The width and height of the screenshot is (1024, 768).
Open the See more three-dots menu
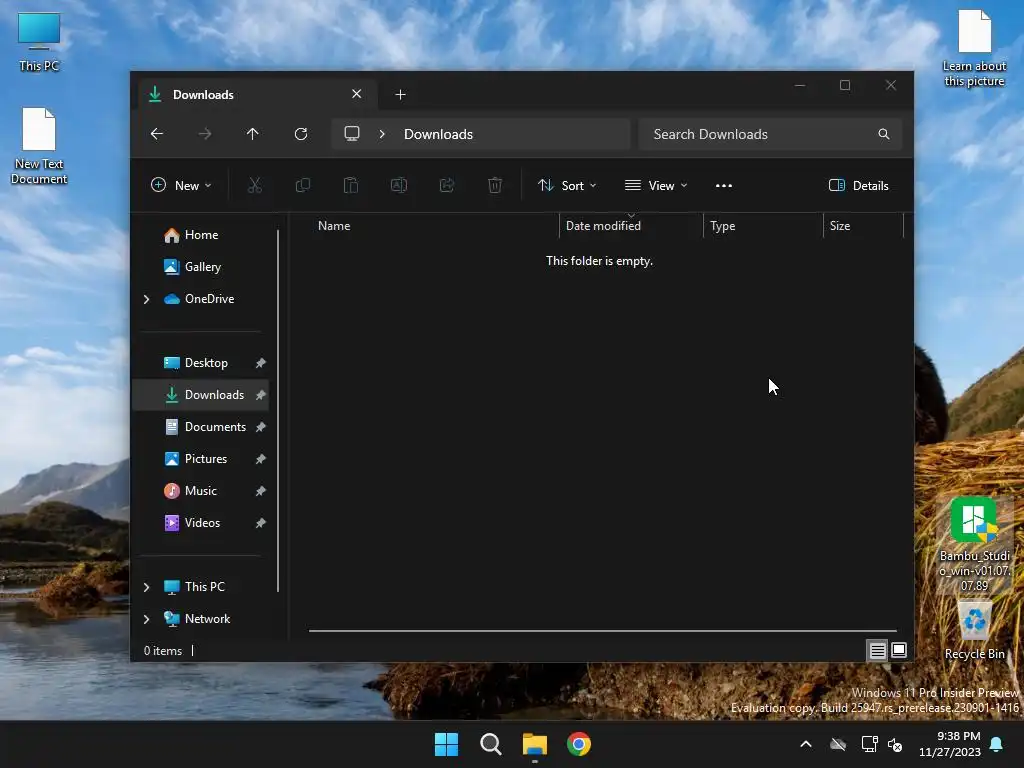(724, 185)
